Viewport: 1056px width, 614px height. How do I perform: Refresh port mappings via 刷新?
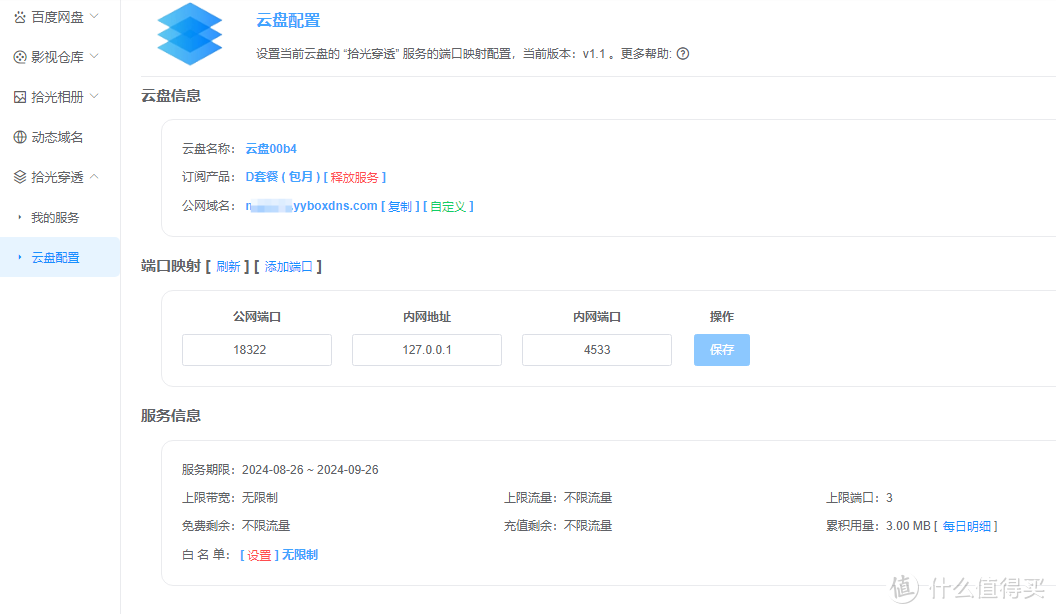[x=228, y=266]
